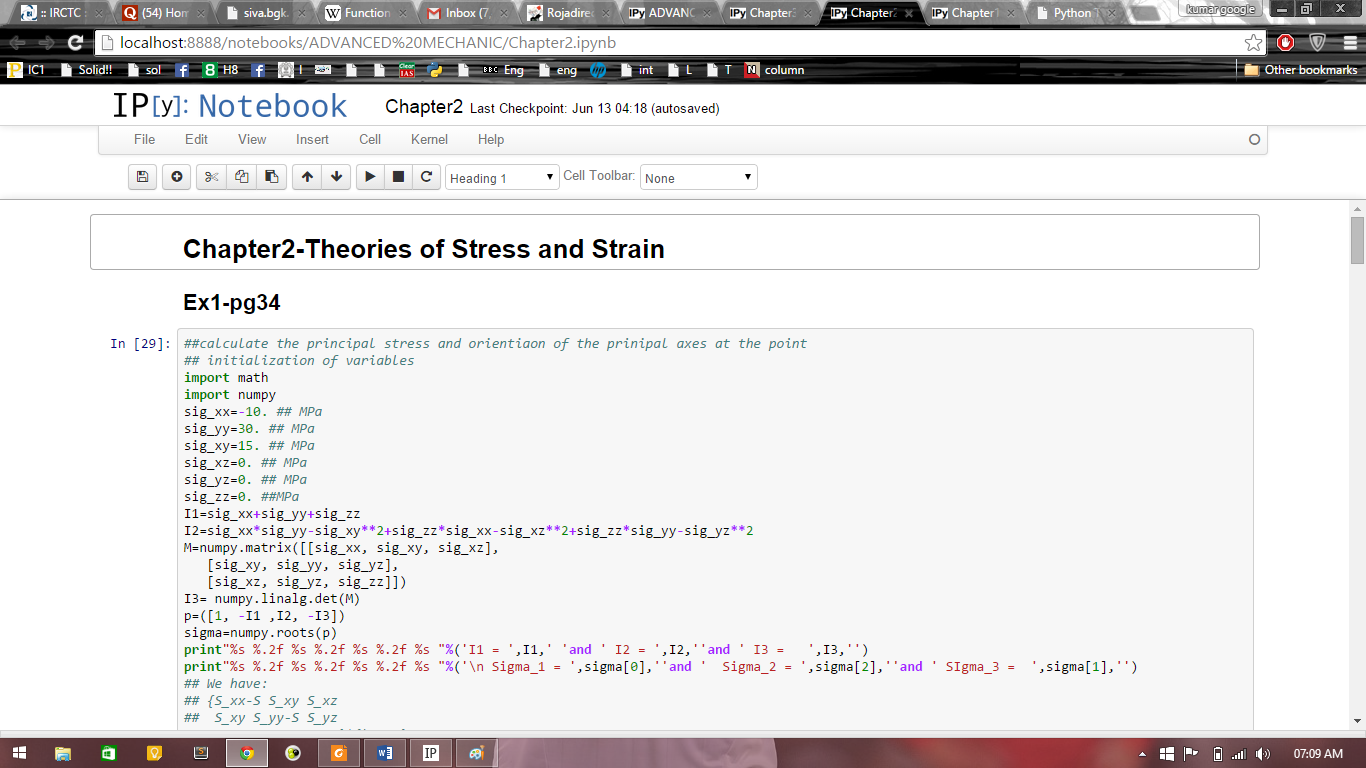Click the Chapter2 notebook title to rename
The height and width of the screenshot is (768, 1366).
[x=424, y=107]
